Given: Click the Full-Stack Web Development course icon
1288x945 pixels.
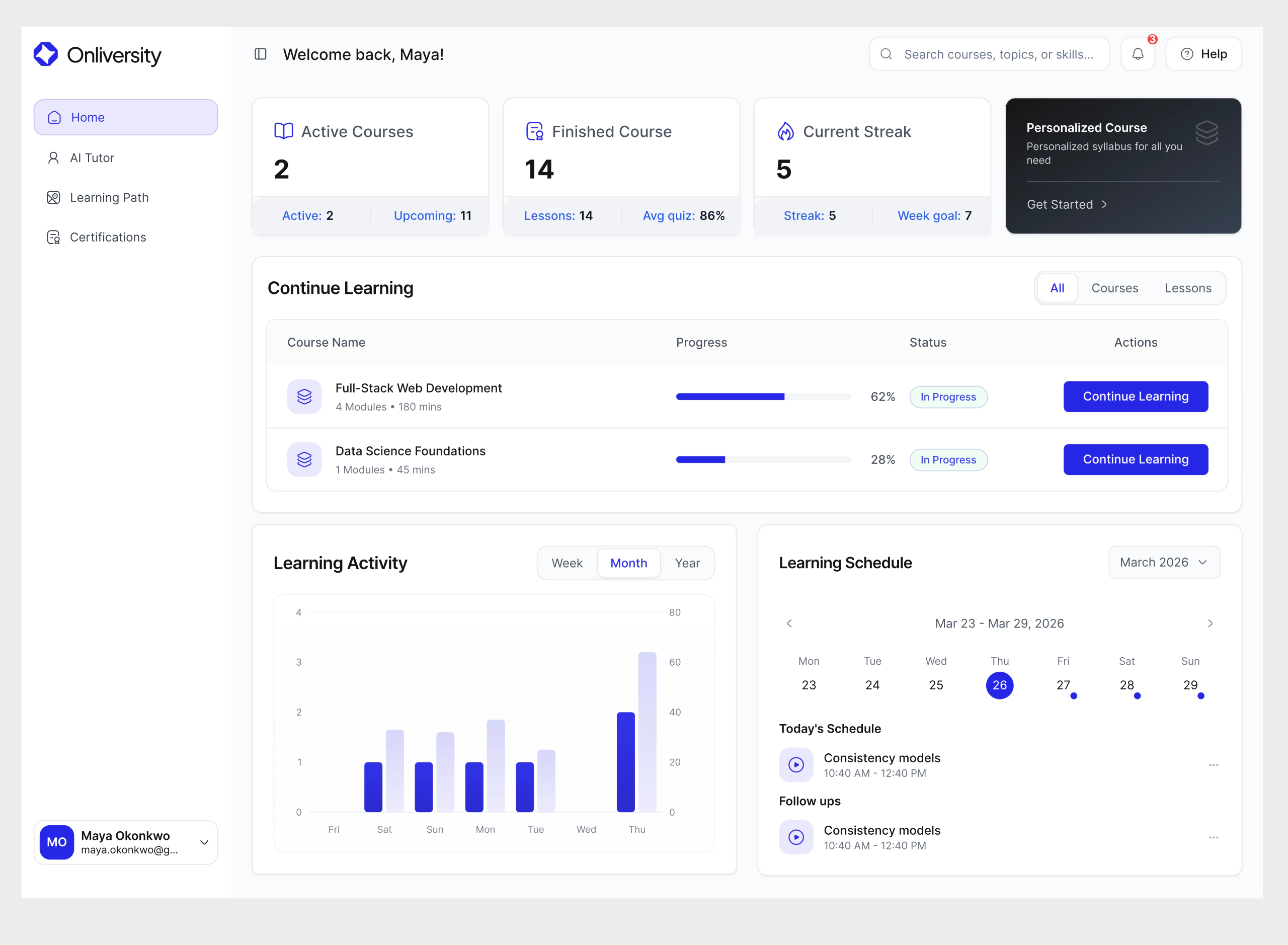Looking at the screenshot, I should tap(304, 396).
